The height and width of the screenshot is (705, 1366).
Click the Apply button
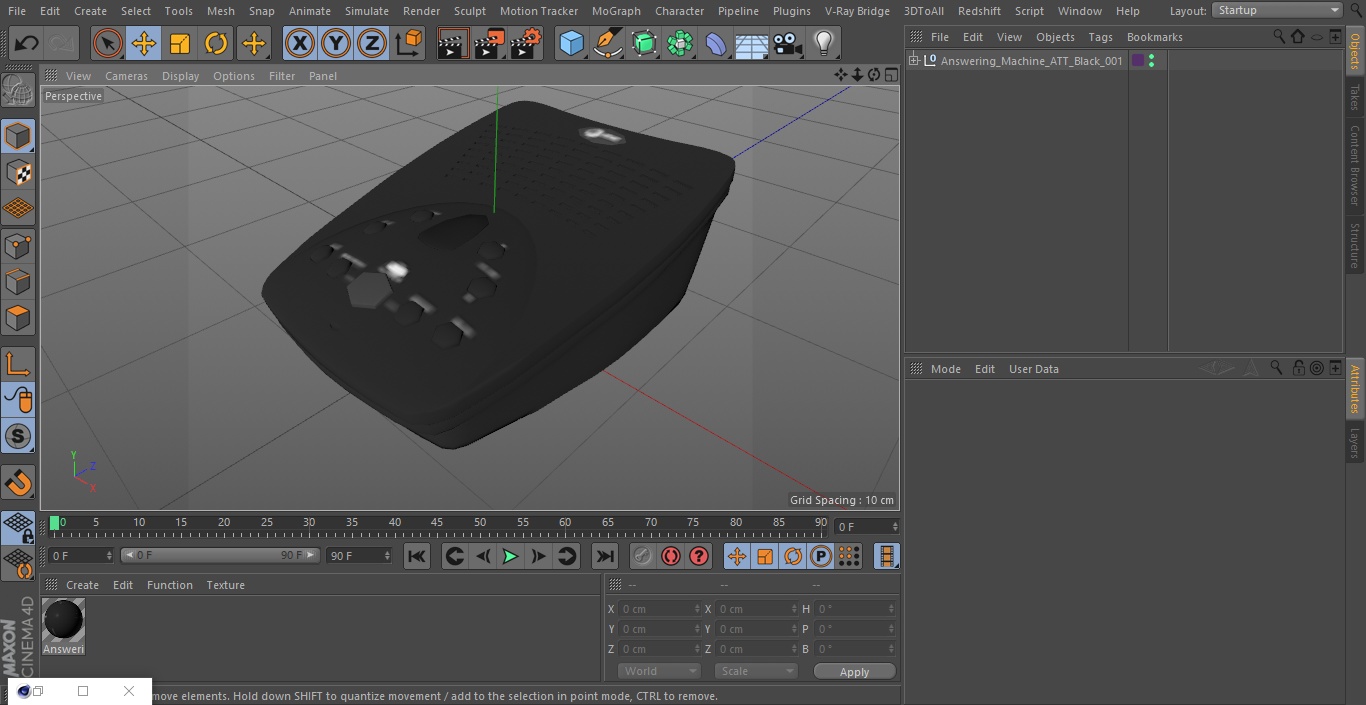coord(854,672)
